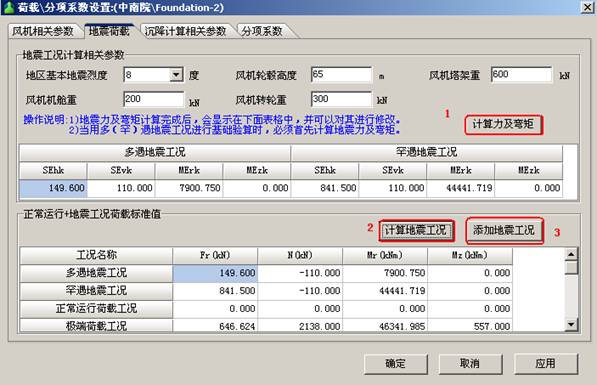Select N cell in 正常运行荷载工况 row
Viewport: 597px width, 385px height.
coord(300,309)
